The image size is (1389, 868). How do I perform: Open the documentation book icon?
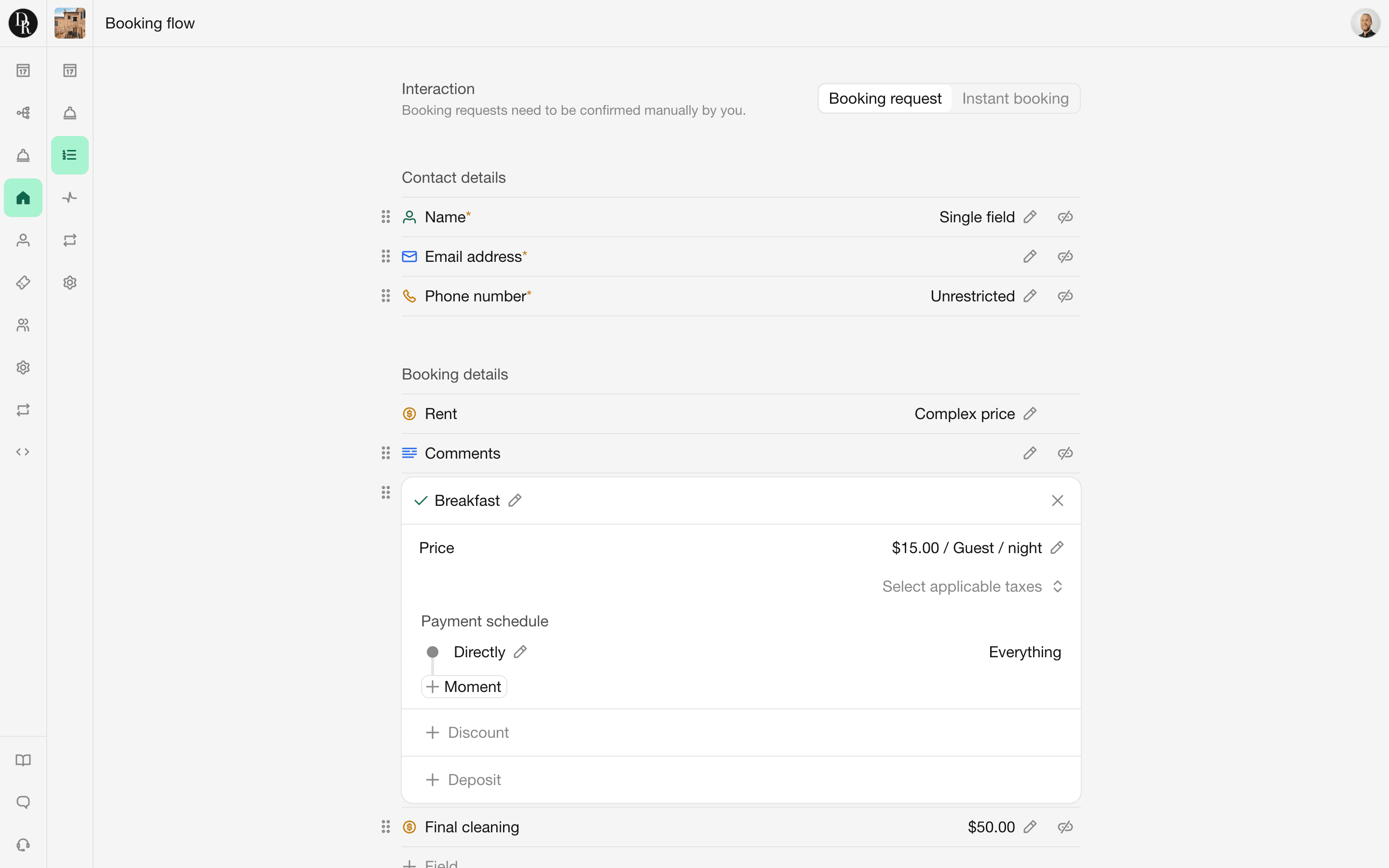coord(23,760)
